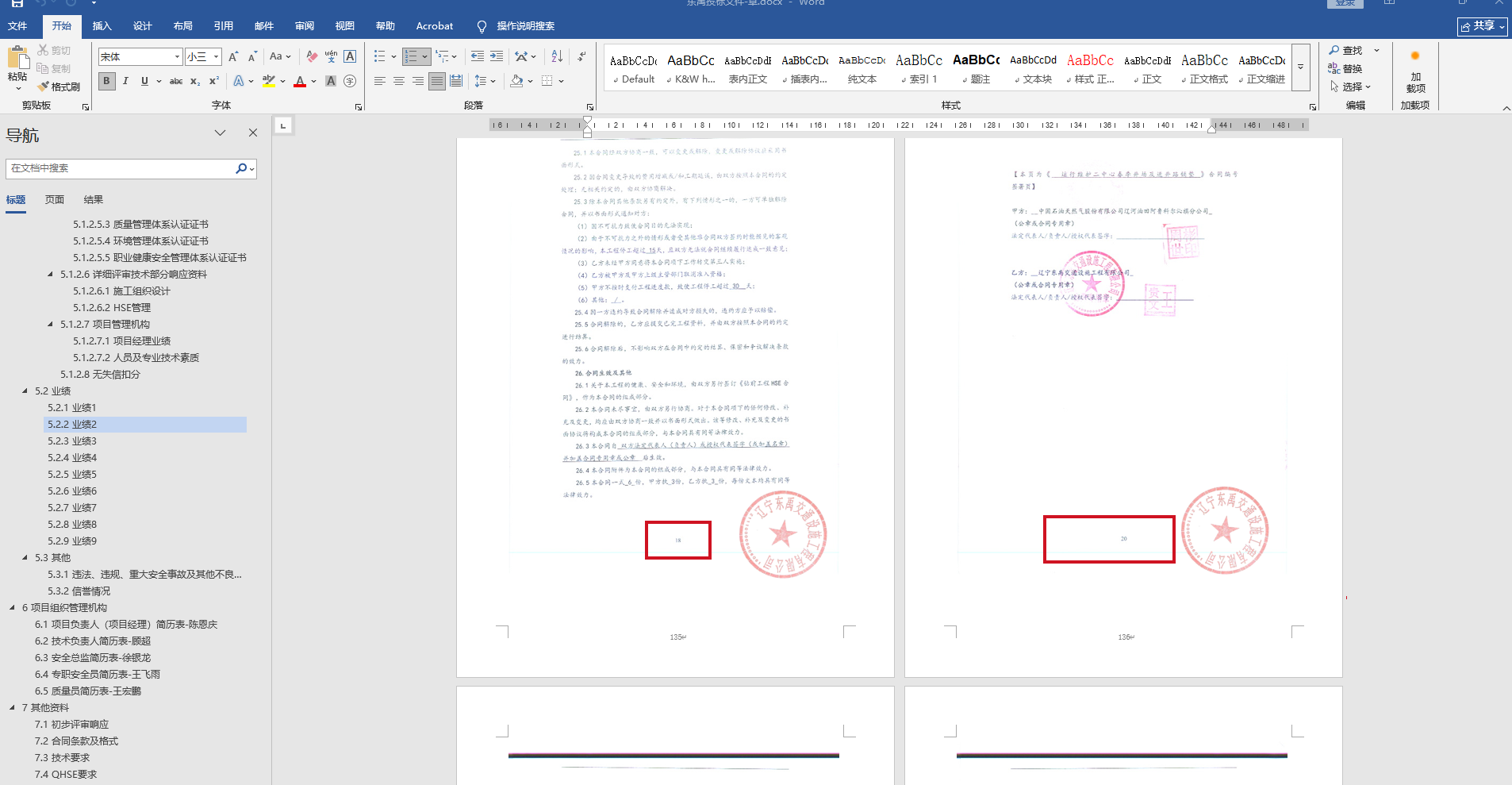Increase font size with grow icon
The width and height of the screenshot is (1512, 785).
click(x=233, y=56)
